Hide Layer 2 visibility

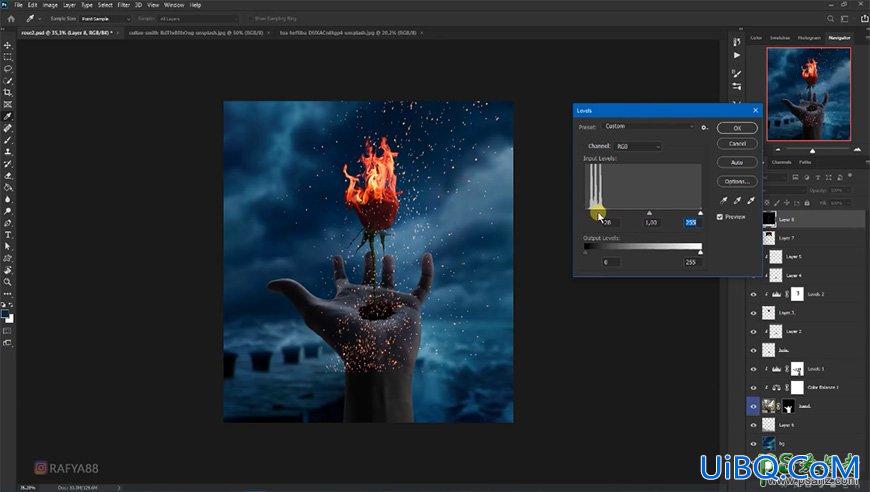click(x=753, y=332)
